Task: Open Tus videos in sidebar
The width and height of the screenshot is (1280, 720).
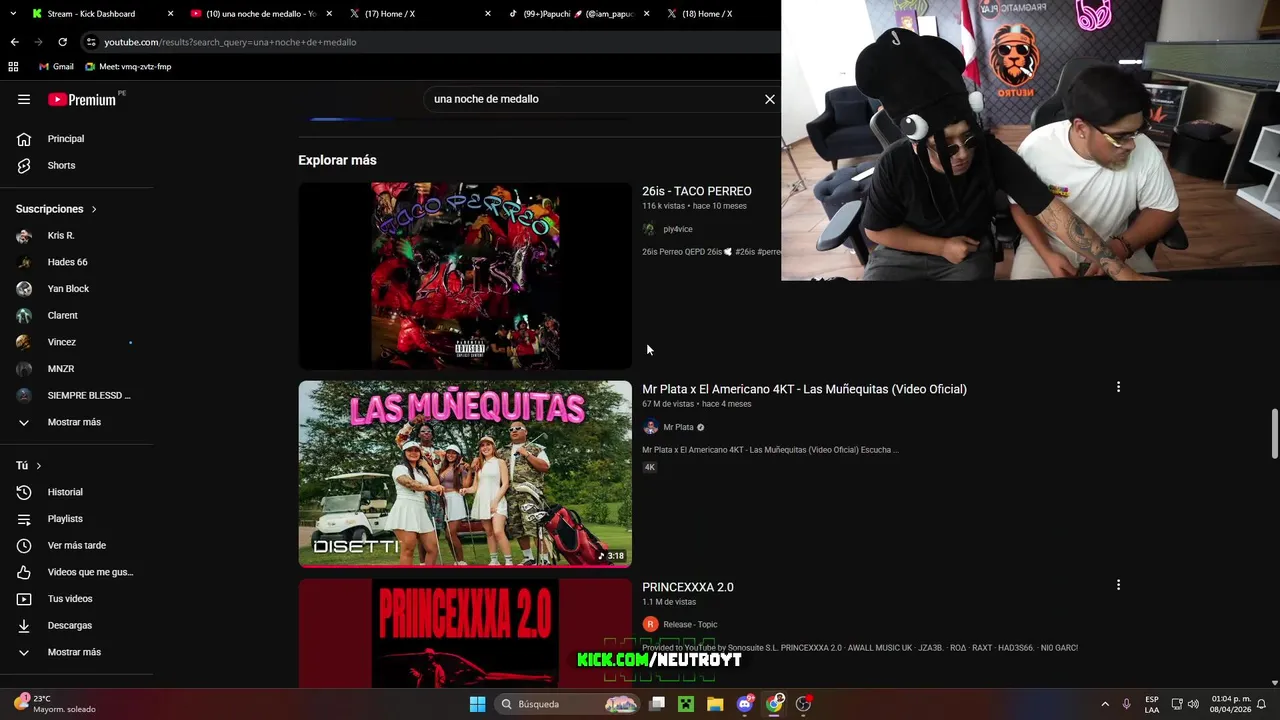Action: 70,599
